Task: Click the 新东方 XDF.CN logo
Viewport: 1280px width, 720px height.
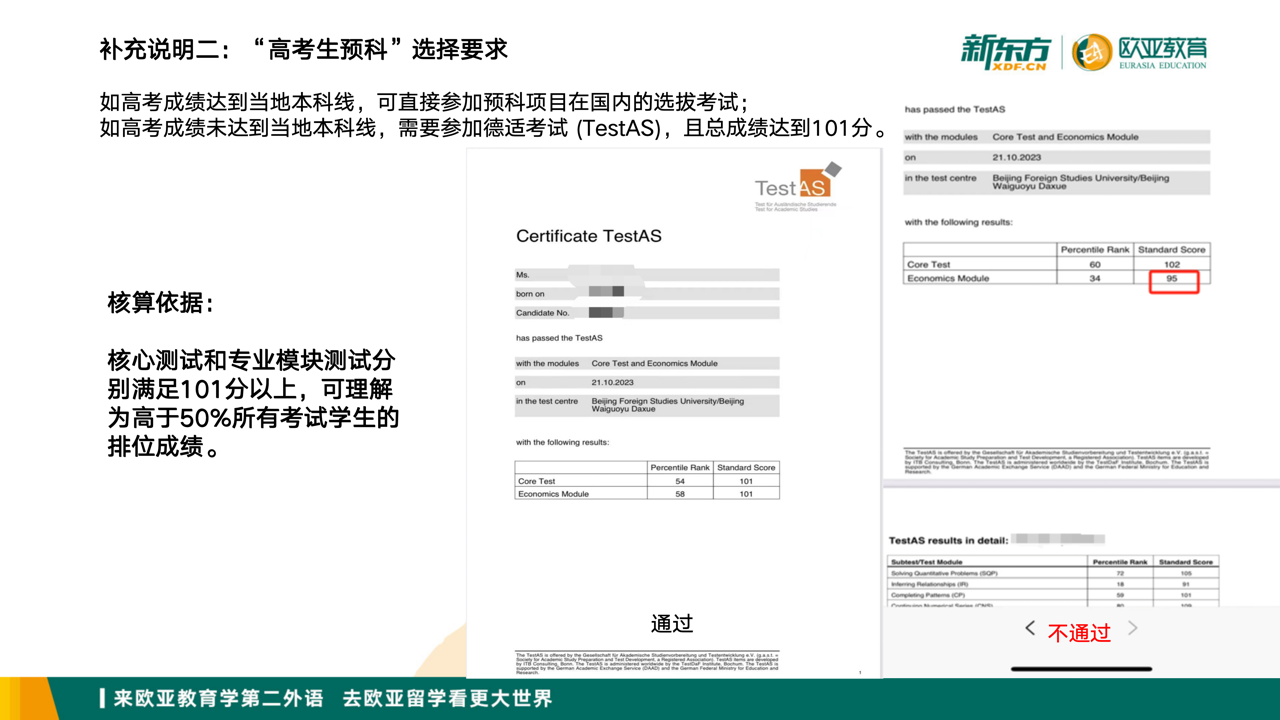Action: 1006,52
